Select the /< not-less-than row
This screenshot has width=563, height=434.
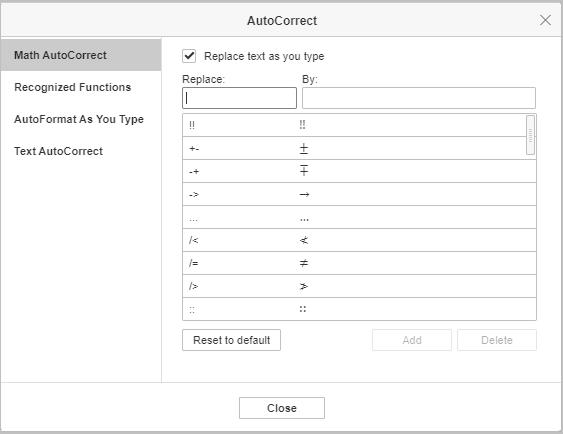[359, 240]
